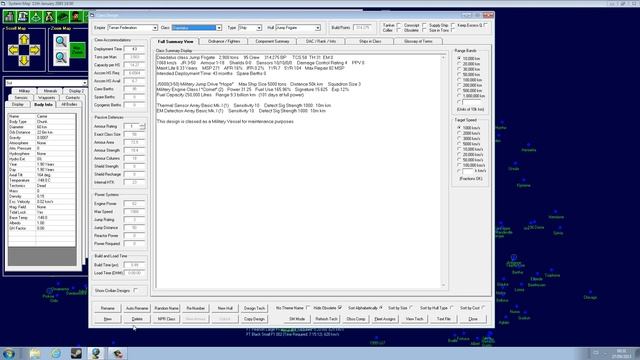The image size is (640, 360).
Task: Launch Internet Explorer from the taskbar
Action: pyautogui.click(x=56, y=353)
